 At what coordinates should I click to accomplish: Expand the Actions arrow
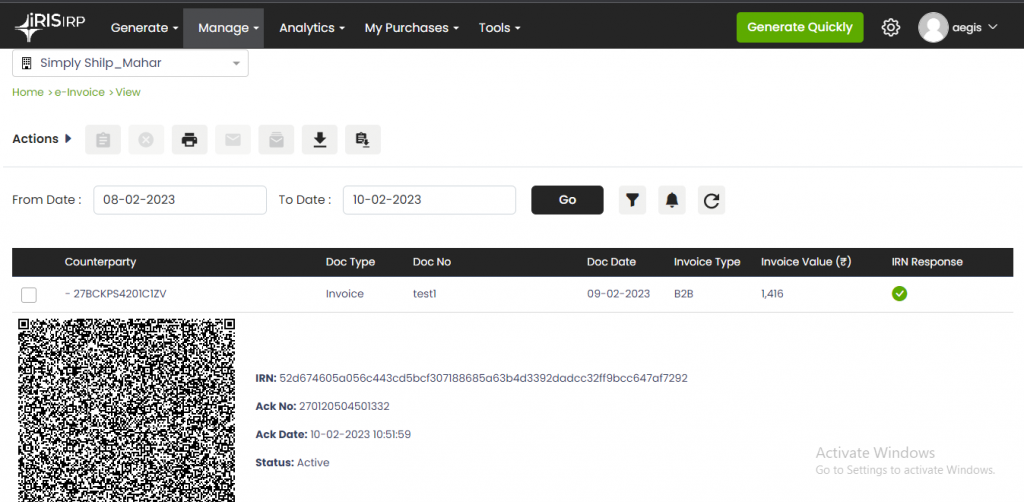[x=69, y=138]
